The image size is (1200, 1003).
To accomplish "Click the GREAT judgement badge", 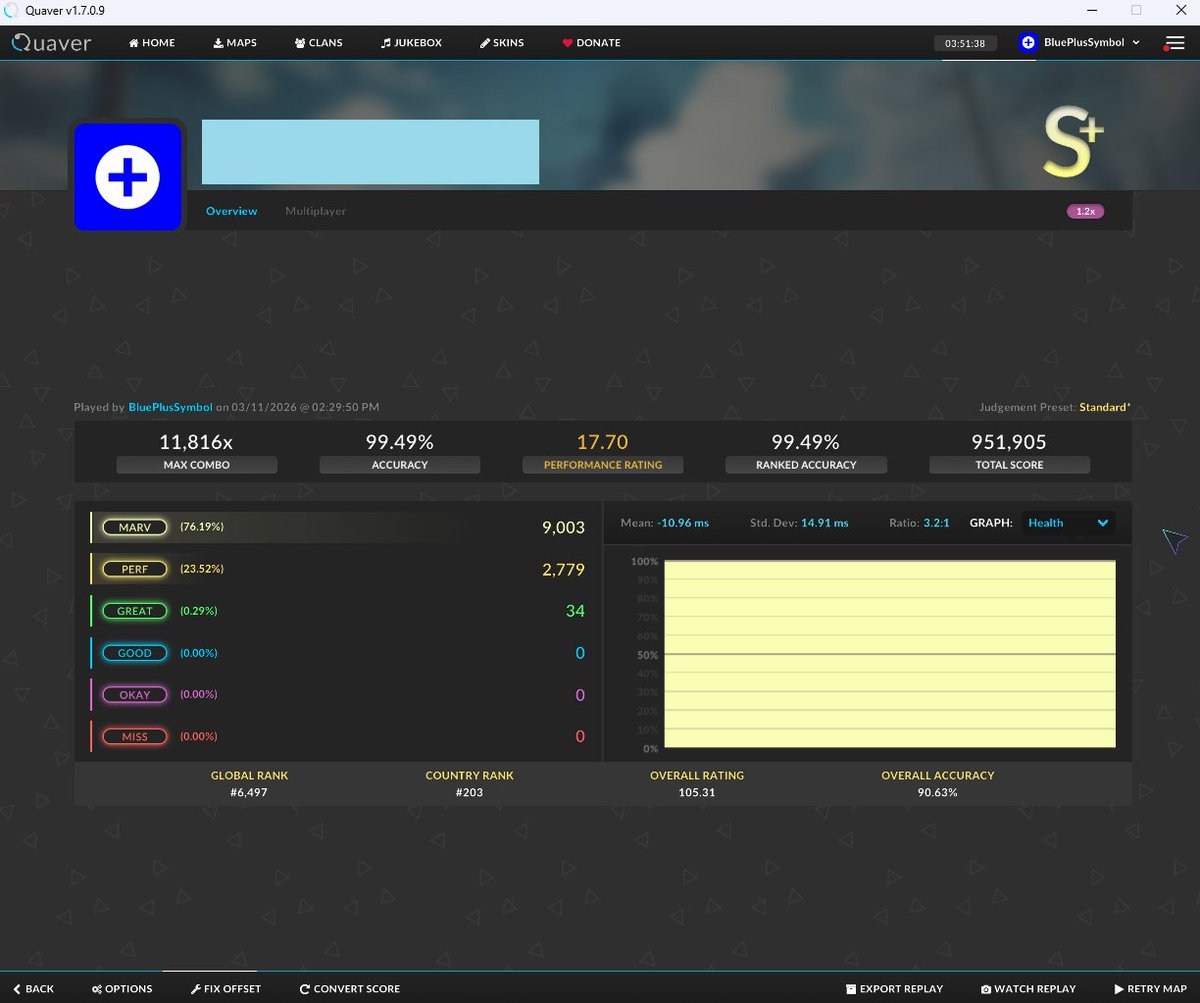I will click(x=135, y=611).
